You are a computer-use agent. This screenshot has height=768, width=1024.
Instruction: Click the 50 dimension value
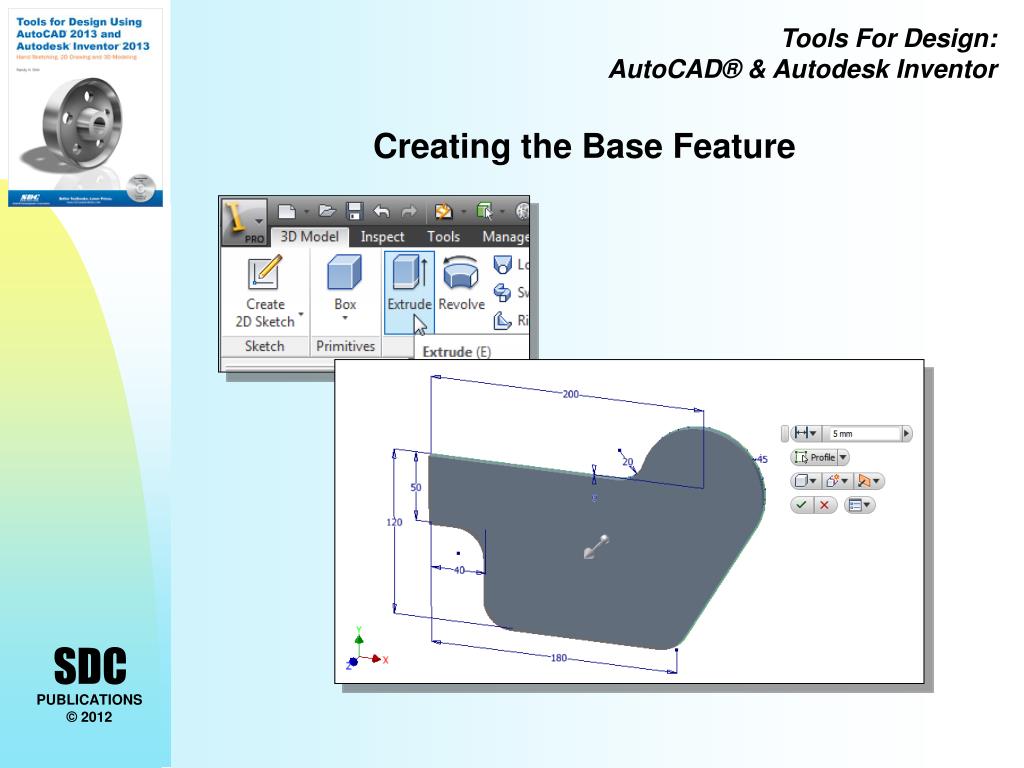click(415, 487)
